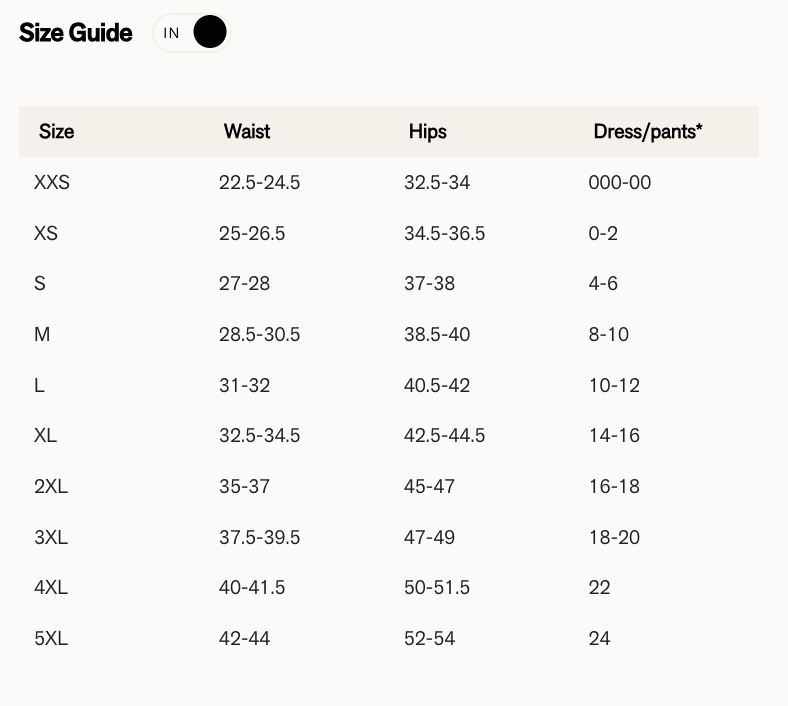Select the M size row label
Image resolution: width=788 pixels, height=706 pixels.
click(x=42, y=335)
